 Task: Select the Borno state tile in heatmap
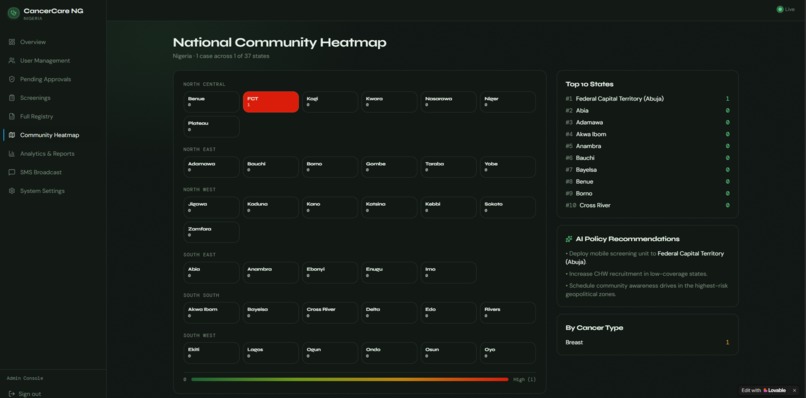(330, 167)
